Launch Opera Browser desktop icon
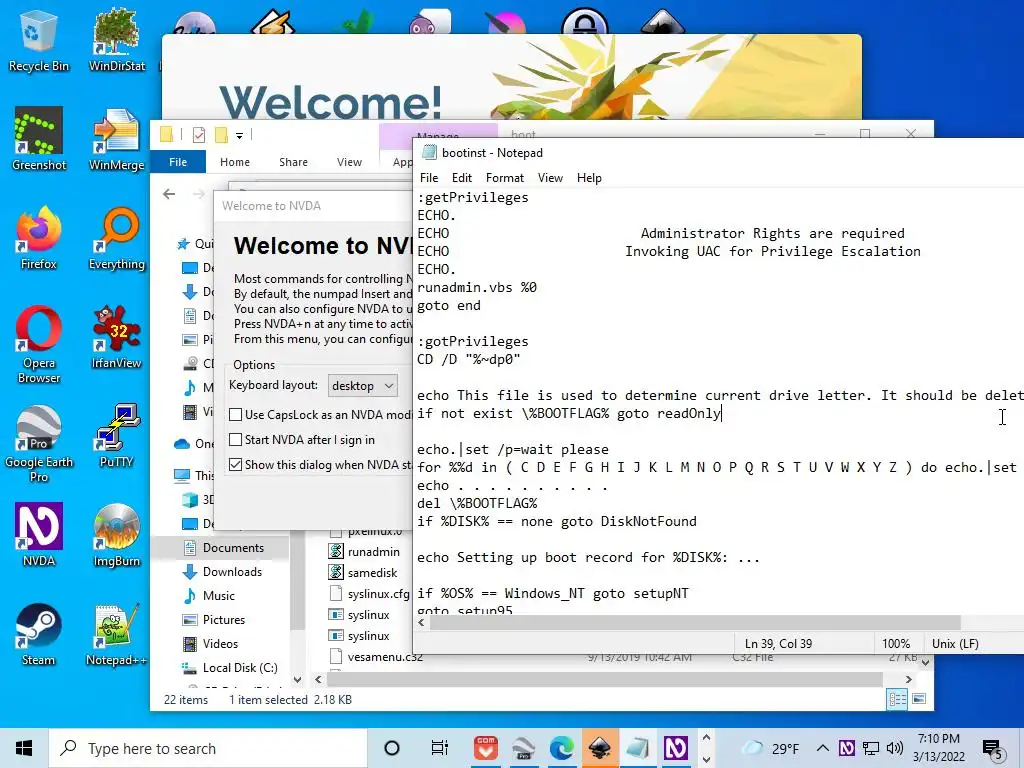1024x768 pixels. click(39, 345)
